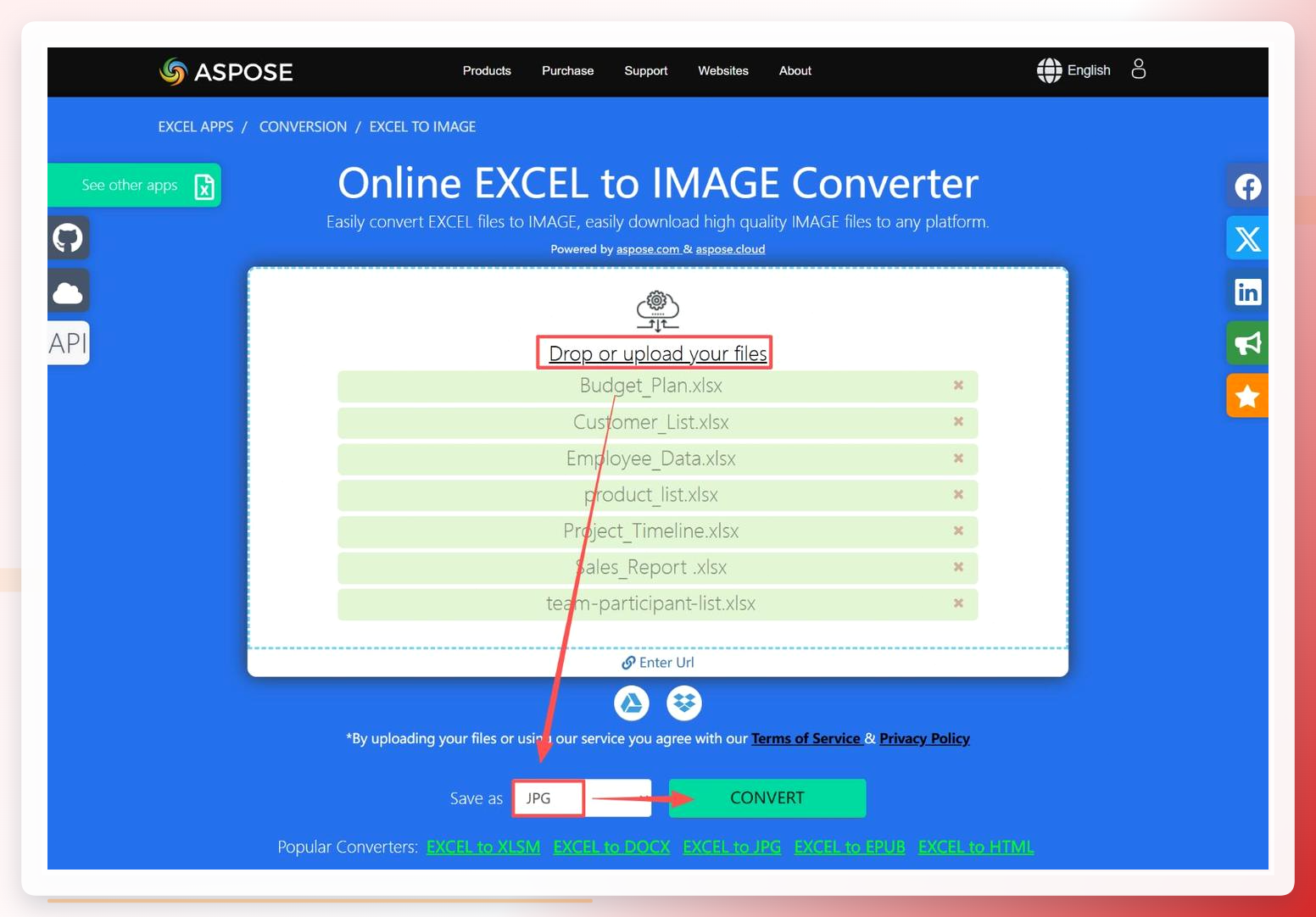Open the cloud sidebar icon
Viewport: 1316px width, 917px height.
point(69,292)
